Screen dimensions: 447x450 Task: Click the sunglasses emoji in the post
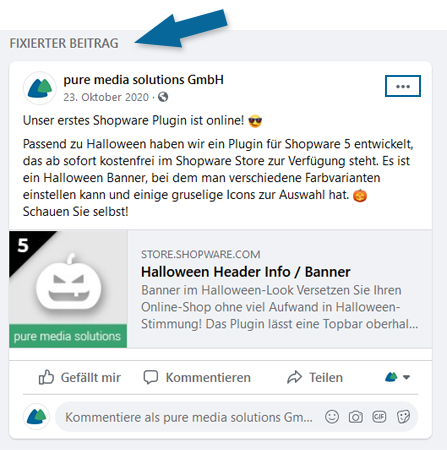pyautogui.click(x=255, y=121)
